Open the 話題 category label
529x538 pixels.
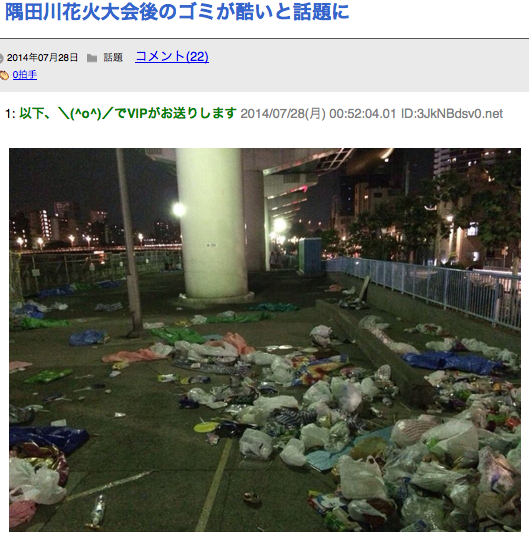pos(113,58)
